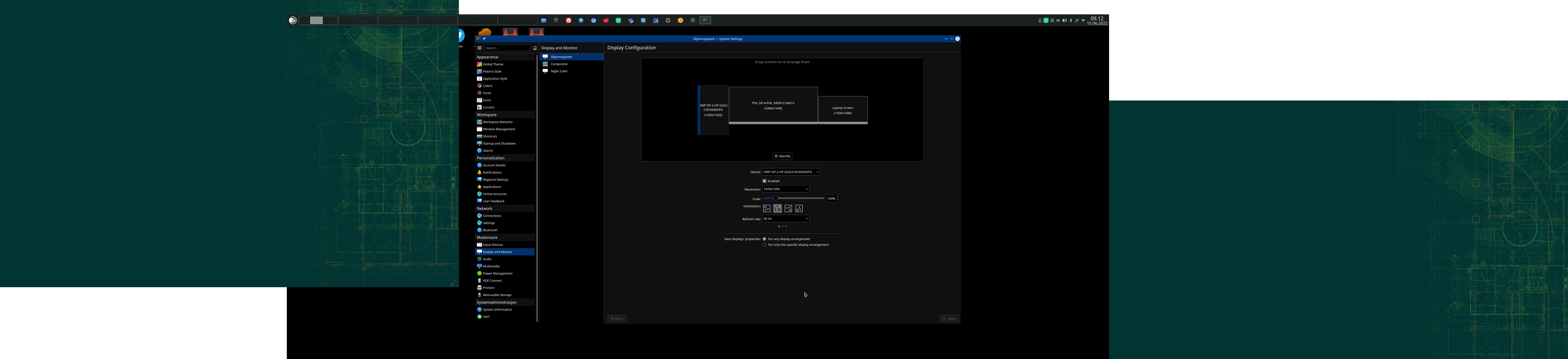Open network Connections settings
1568x359 pixels.
[505, 216]
